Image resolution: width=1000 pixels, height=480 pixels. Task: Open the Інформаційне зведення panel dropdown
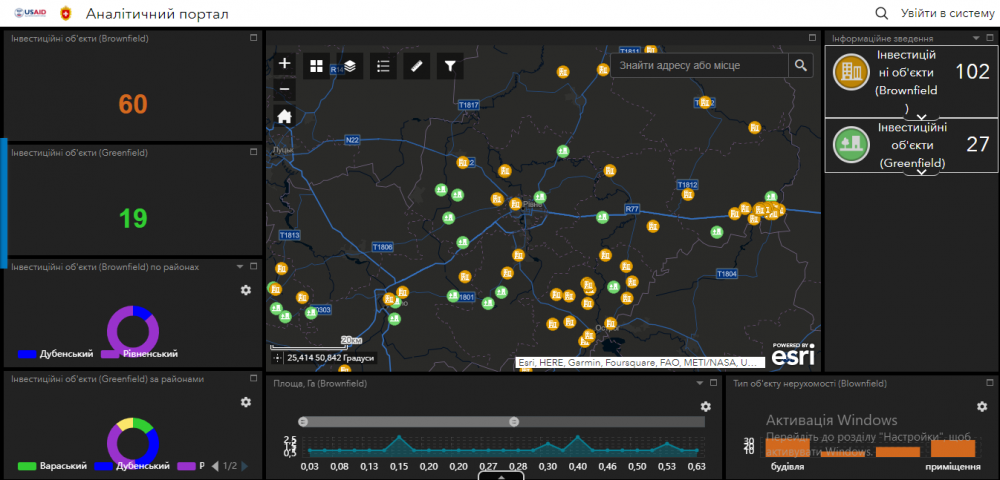pyautogui.click(x=975, y=38)
